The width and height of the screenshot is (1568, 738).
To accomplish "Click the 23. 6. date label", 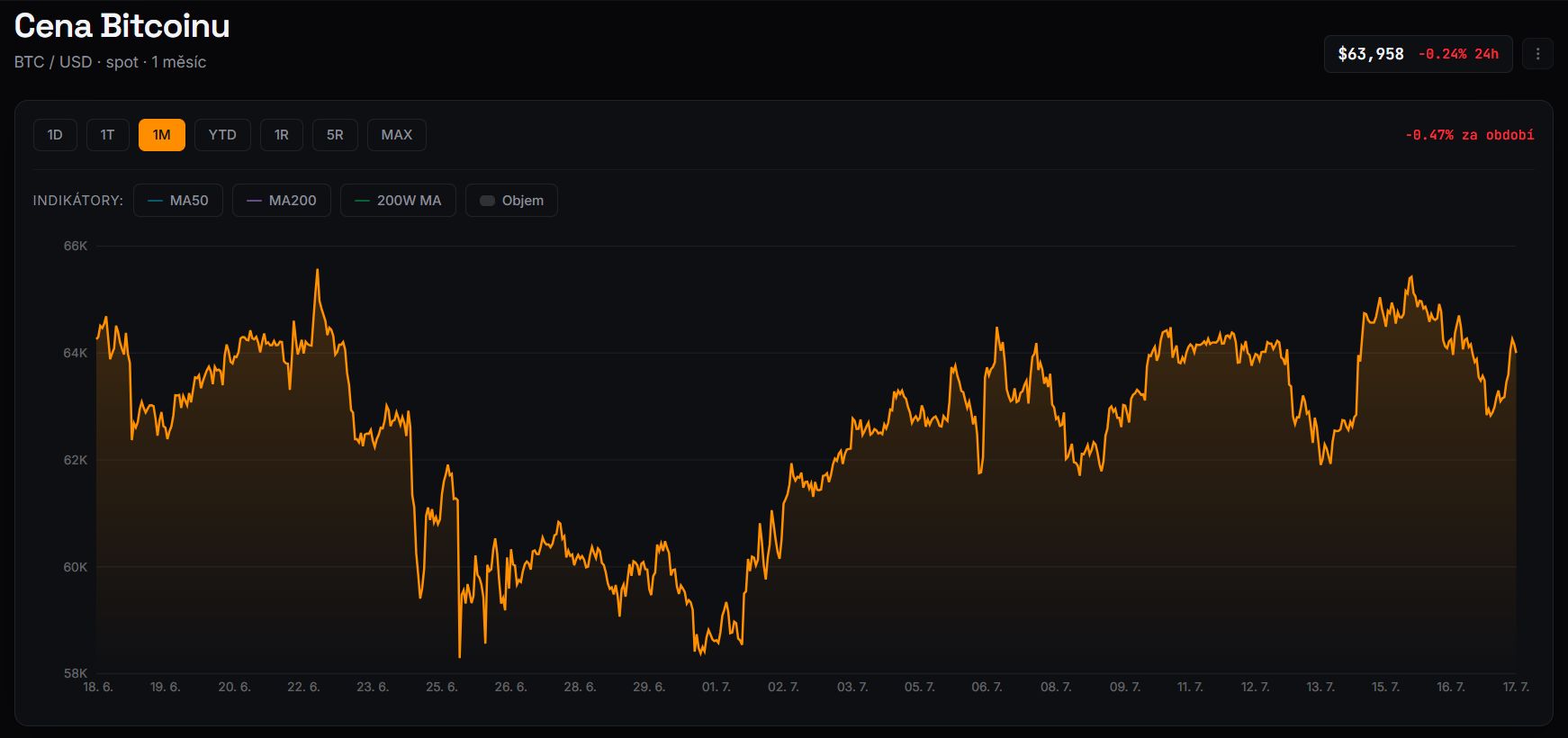I will [x=373, y=687].
